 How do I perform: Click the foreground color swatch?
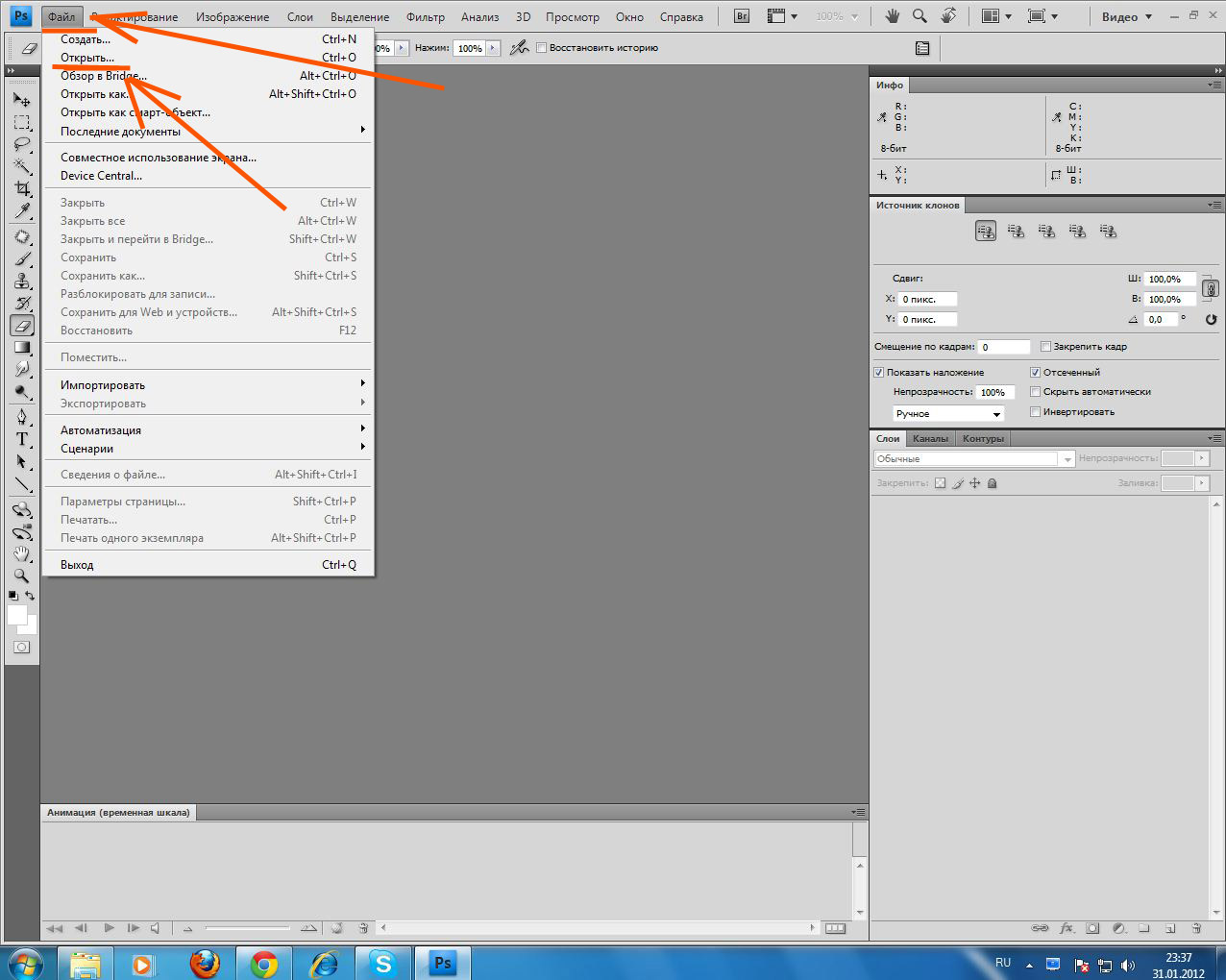click(x=17, y=615)
